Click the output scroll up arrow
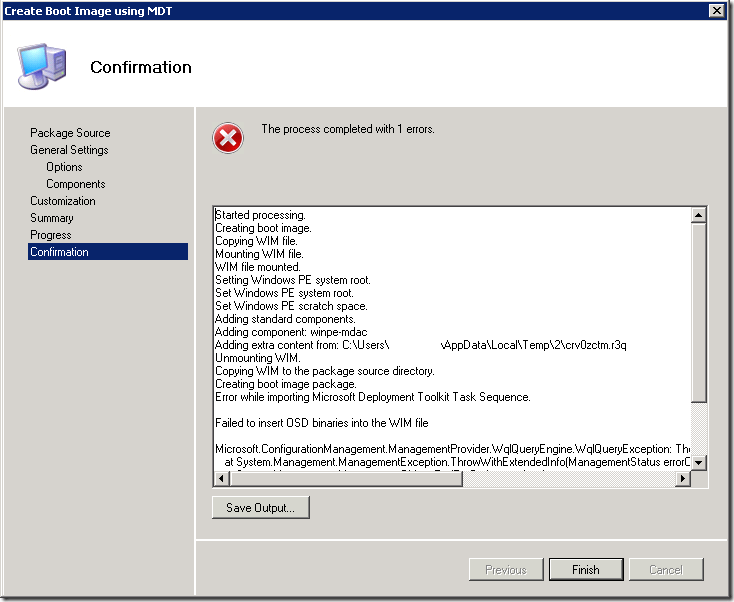Screen dimensions: 734x602 pos(698,215)
